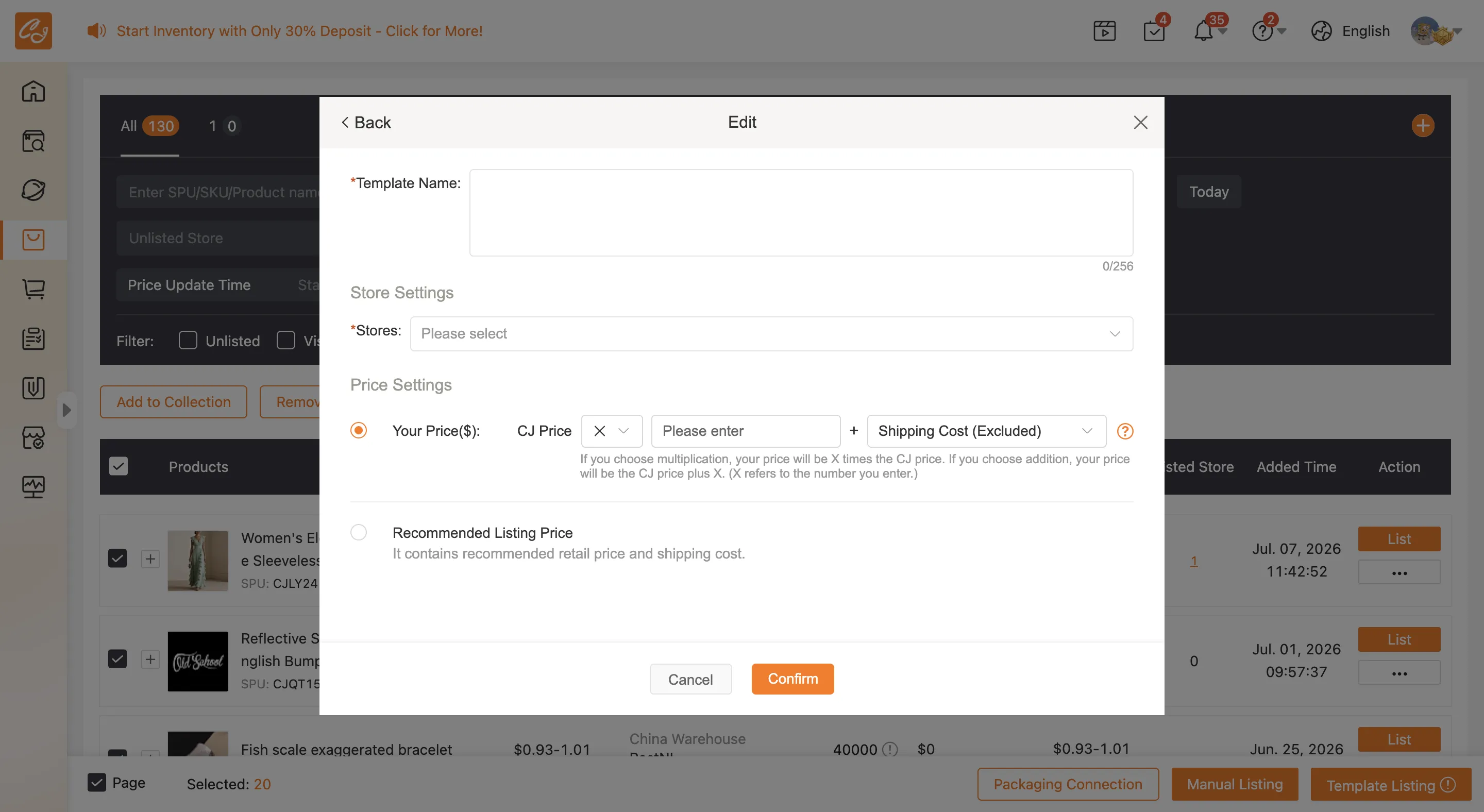
Task: Switch to the All 130 tab
Action: [150, 126]
